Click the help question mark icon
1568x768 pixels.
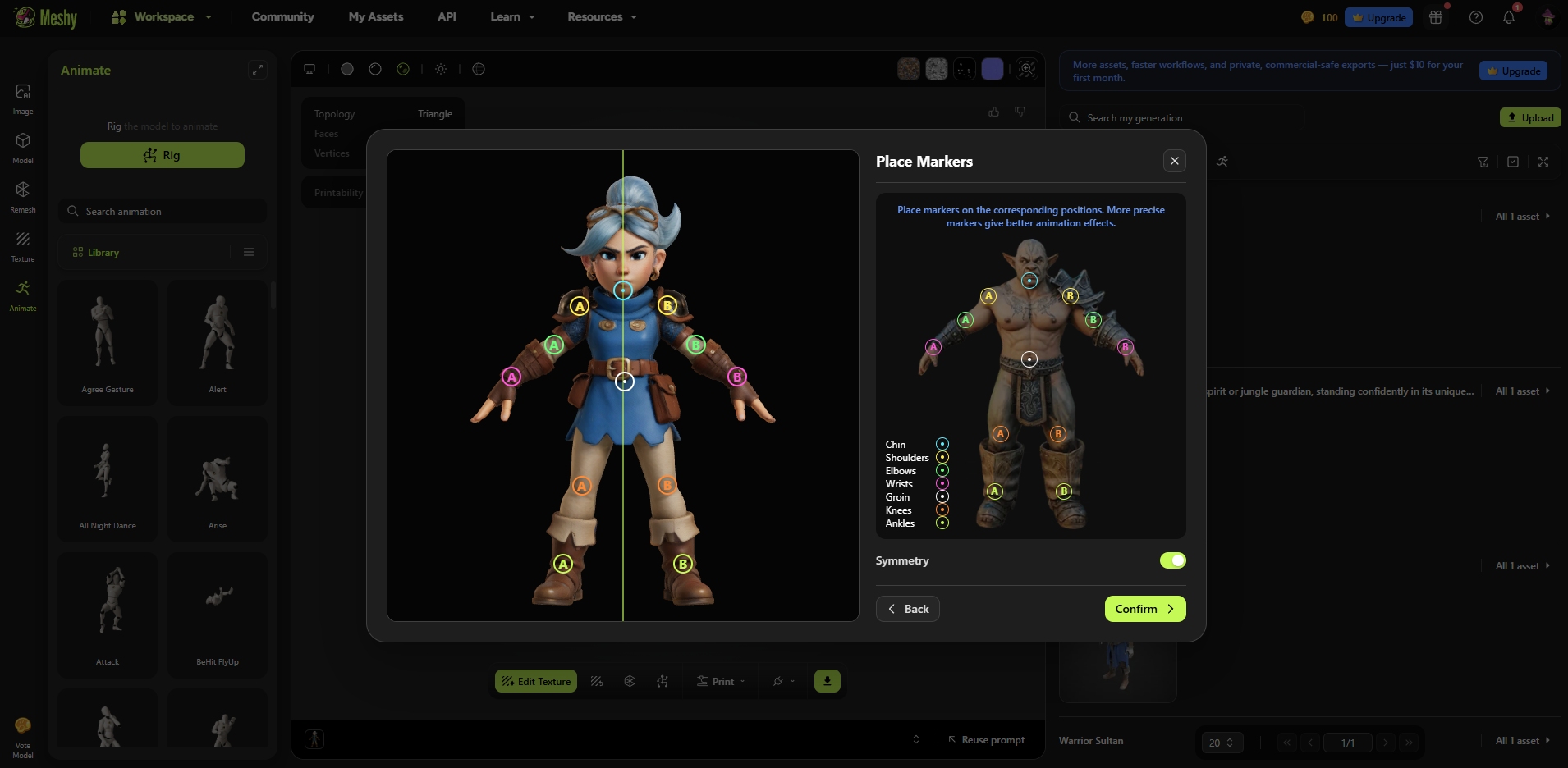click(1475, 17)
